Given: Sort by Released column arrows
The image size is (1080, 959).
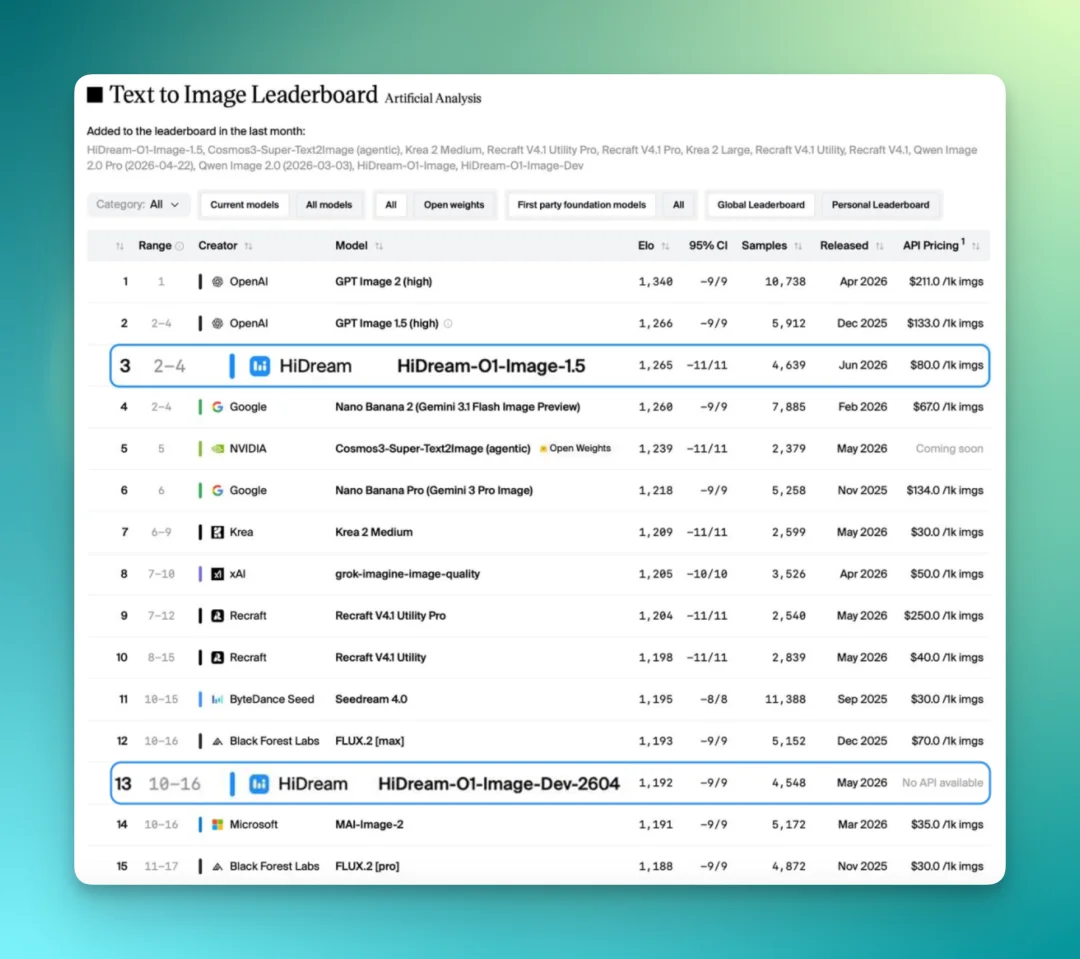Looking at the screenshot, I should [880, 246].
